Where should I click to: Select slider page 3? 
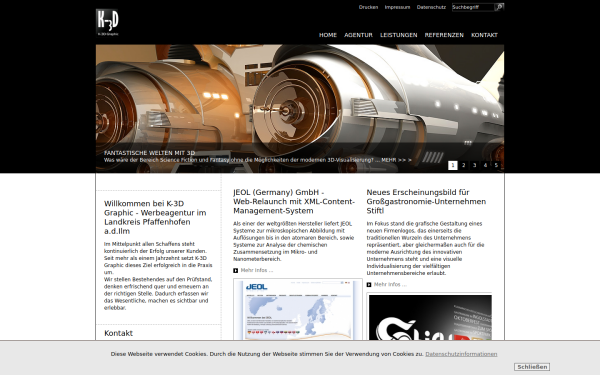pyautogui.click(x=474, y=165)
